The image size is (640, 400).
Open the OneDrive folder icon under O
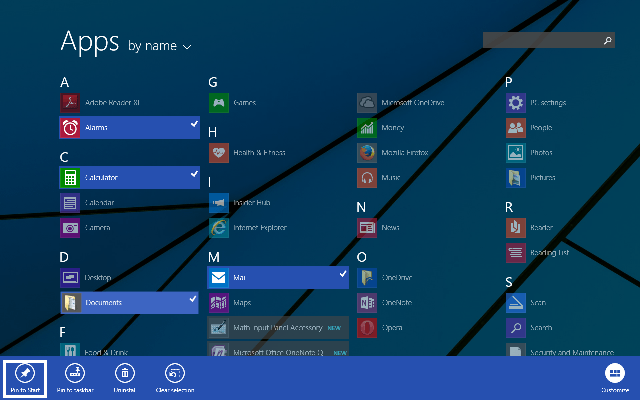pos(367,278)
